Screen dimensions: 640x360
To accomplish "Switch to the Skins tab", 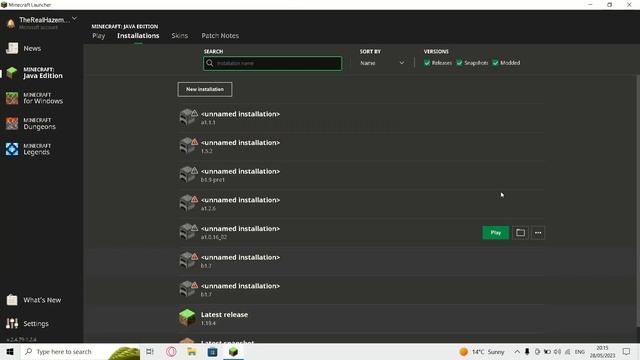I will coord(180,36).
